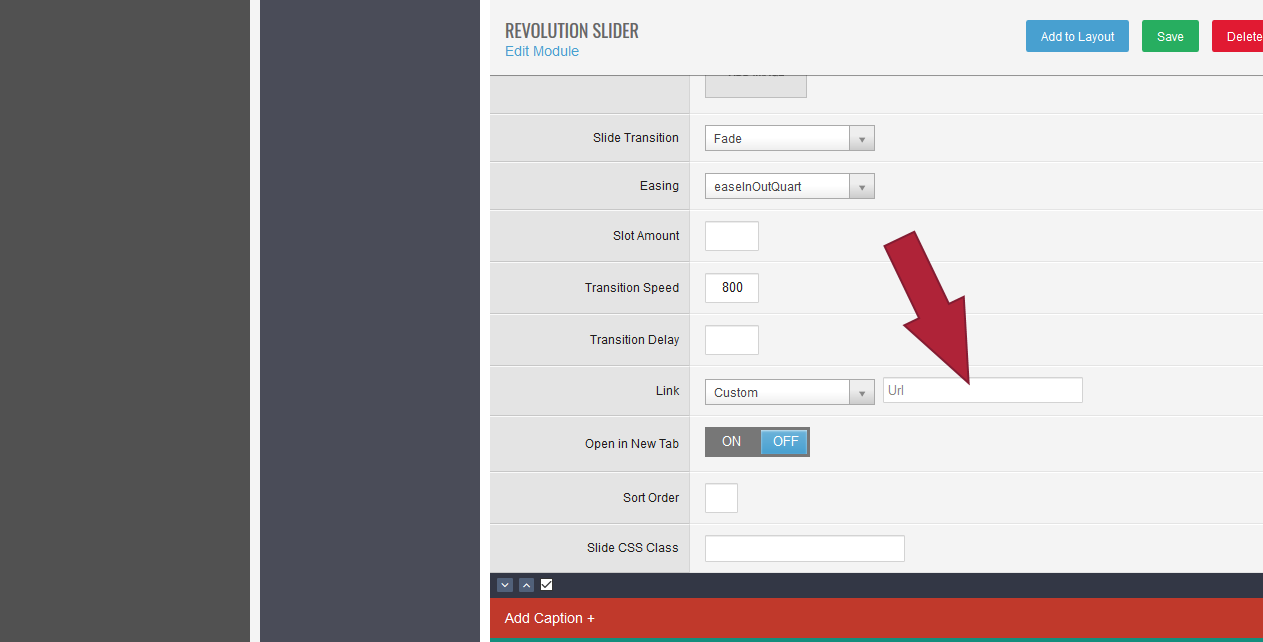The height and width of the screenshot is (642, 1263).
Task: Expand the Easing dropdown showing easeInOutQuart
Action: click(x=790, y=186)
